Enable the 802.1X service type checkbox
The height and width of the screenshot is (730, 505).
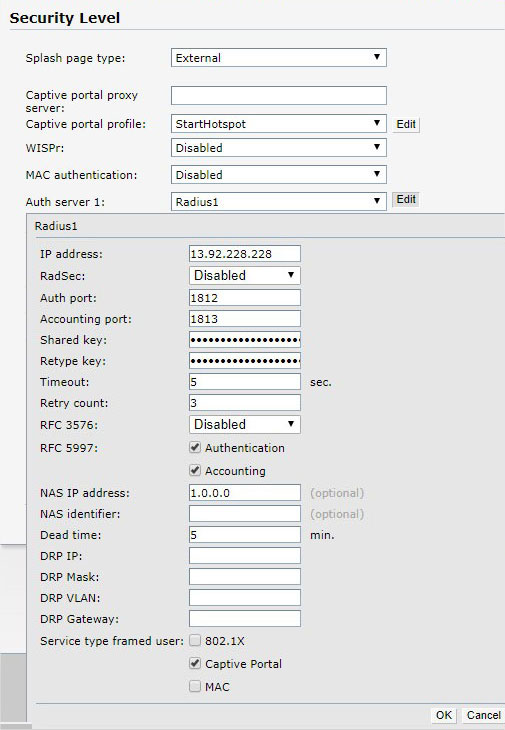pyautogui.click(x=195, y=641)
